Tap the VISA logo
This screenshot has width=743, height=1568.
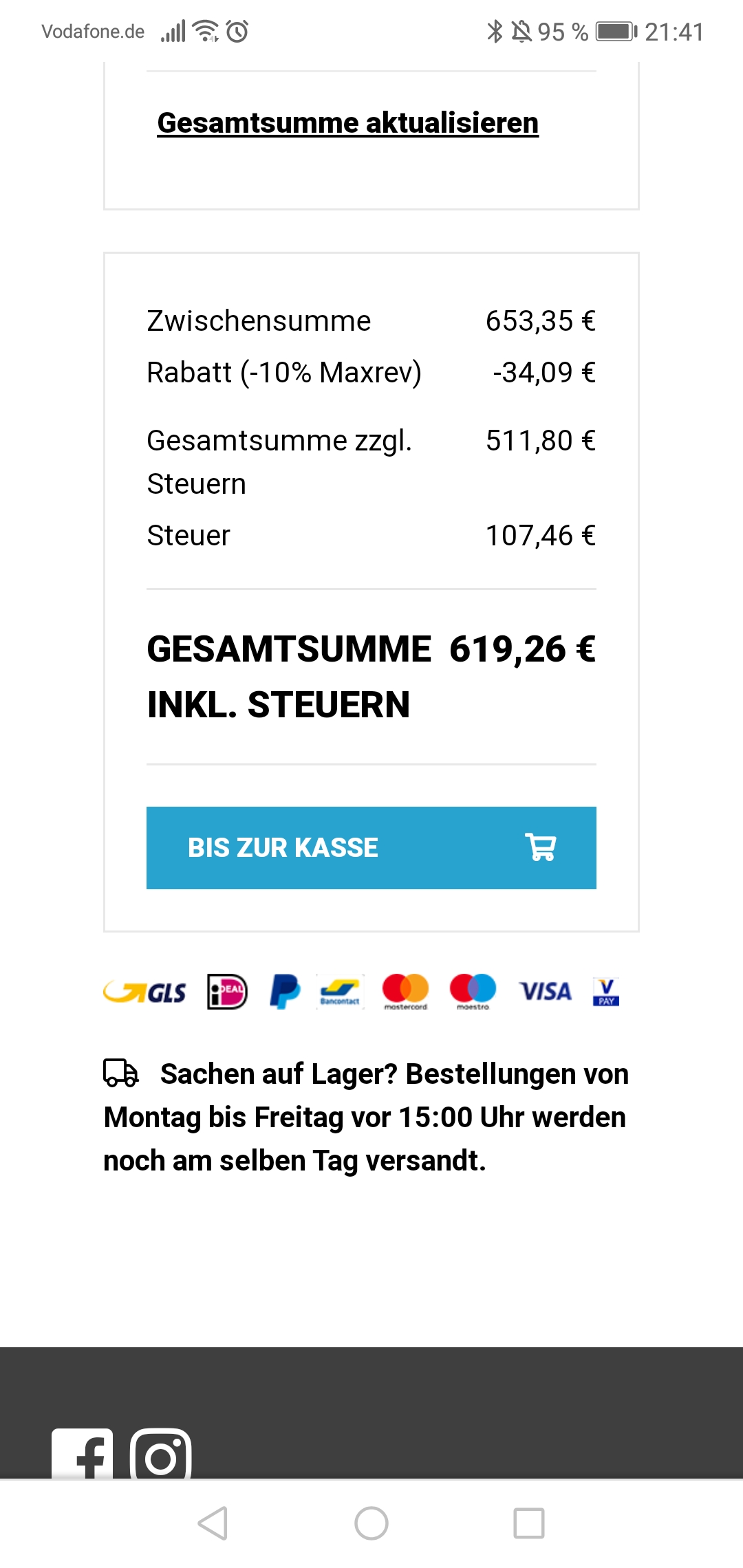(x=545, y=991)
